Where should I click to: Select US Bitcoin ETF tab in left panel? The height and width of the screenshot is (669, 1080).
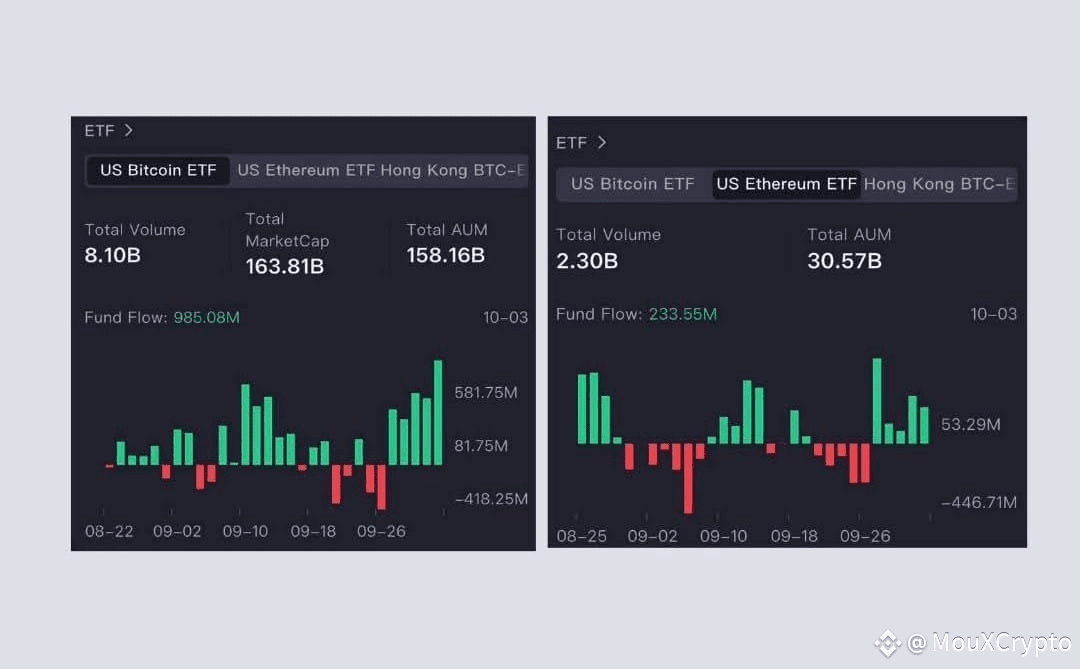tap(158, 170)
